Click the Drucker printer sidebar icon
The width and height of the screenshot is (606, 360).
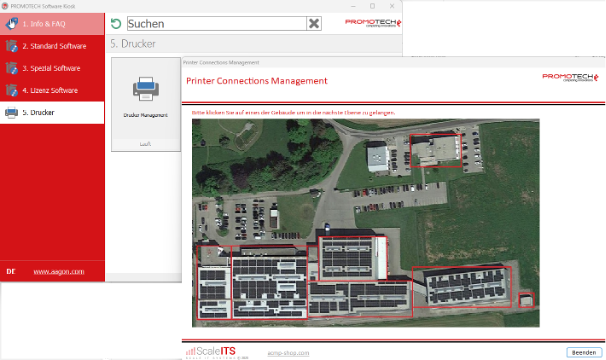tap(11, 113)
